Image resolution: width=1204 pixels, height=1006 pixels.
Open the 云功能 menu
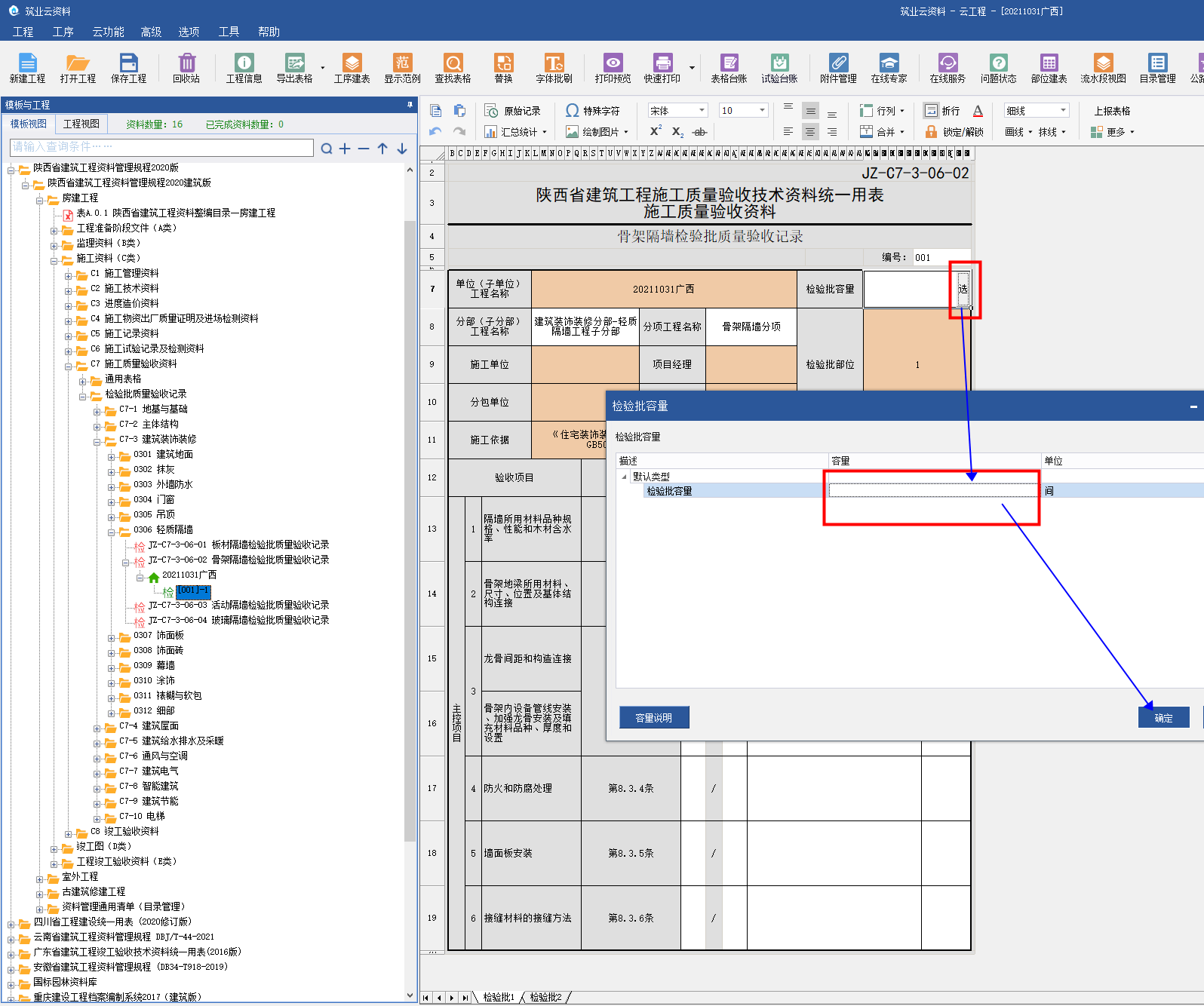[108, 32]
